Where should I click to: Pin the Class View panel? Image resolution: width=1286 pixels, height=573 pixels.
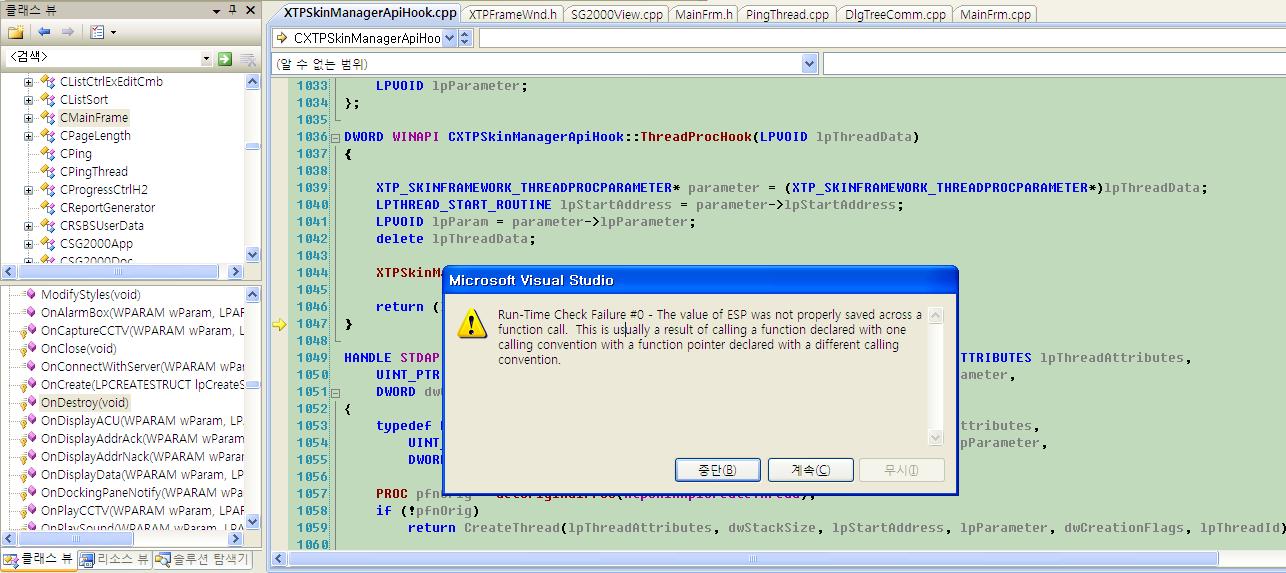[232, 10]
